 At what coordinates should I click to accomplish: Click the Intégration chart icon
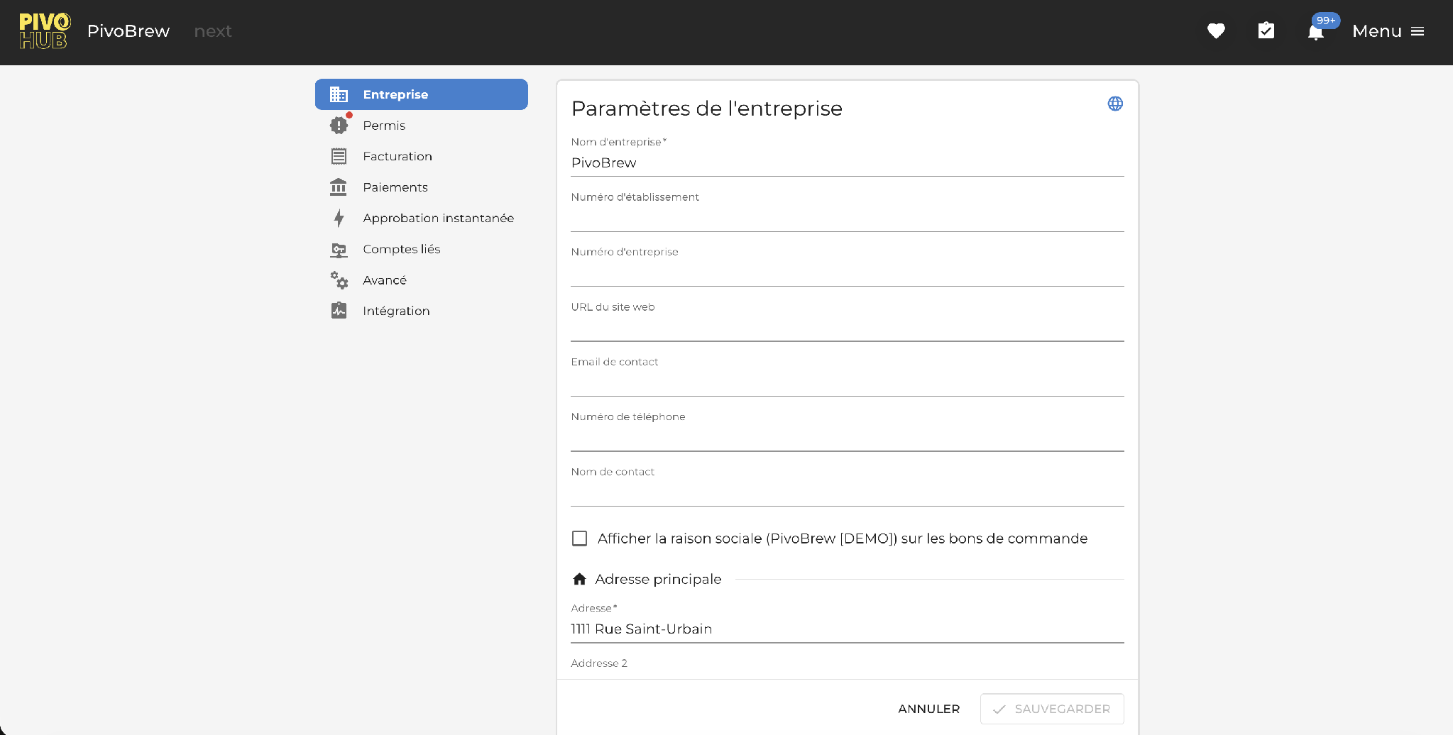coord(339,311)
